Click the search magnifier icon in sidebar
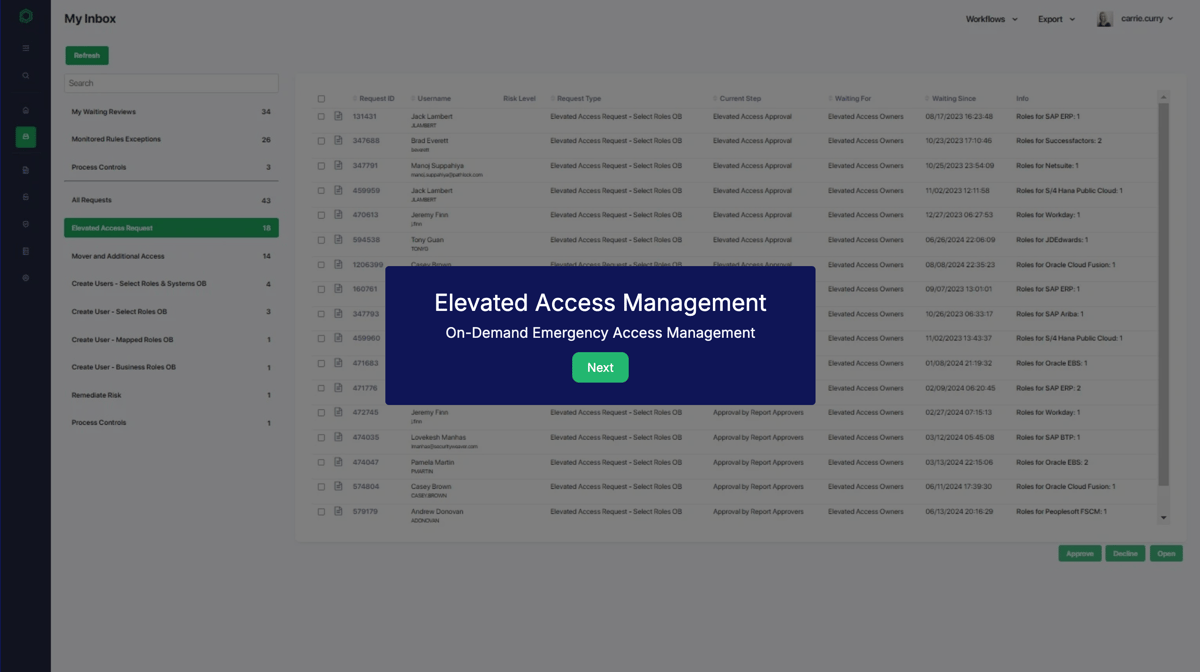The height and width of the screenshot is (672, 1200). 26,76
